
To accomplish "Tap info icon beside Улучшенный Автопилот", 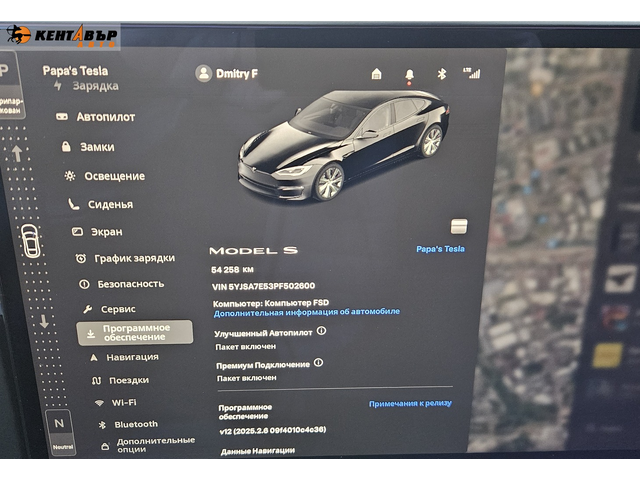I will [321, 331].
